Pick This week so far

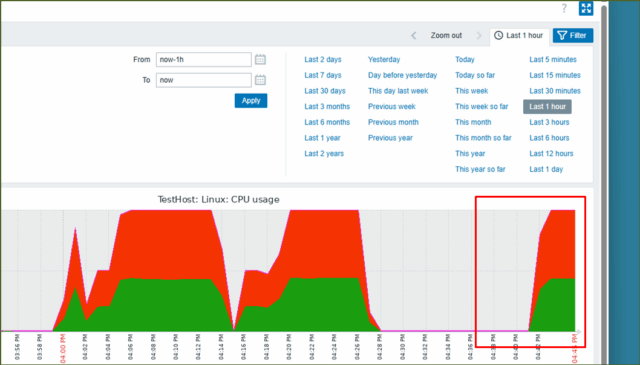[x=482, y=107]
